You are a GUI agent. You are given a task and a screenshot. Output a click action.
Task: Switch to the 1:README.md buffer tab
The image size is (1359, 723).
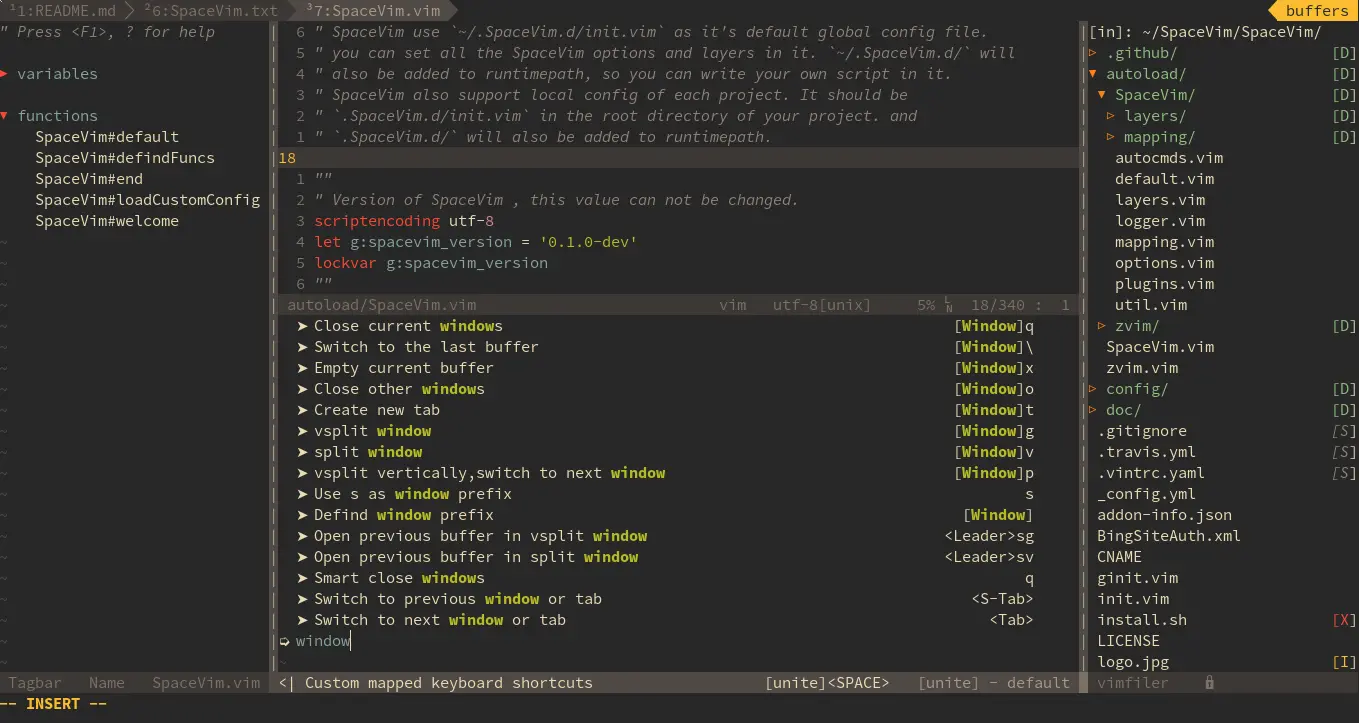pyautogui.click(x=62, y=11)
